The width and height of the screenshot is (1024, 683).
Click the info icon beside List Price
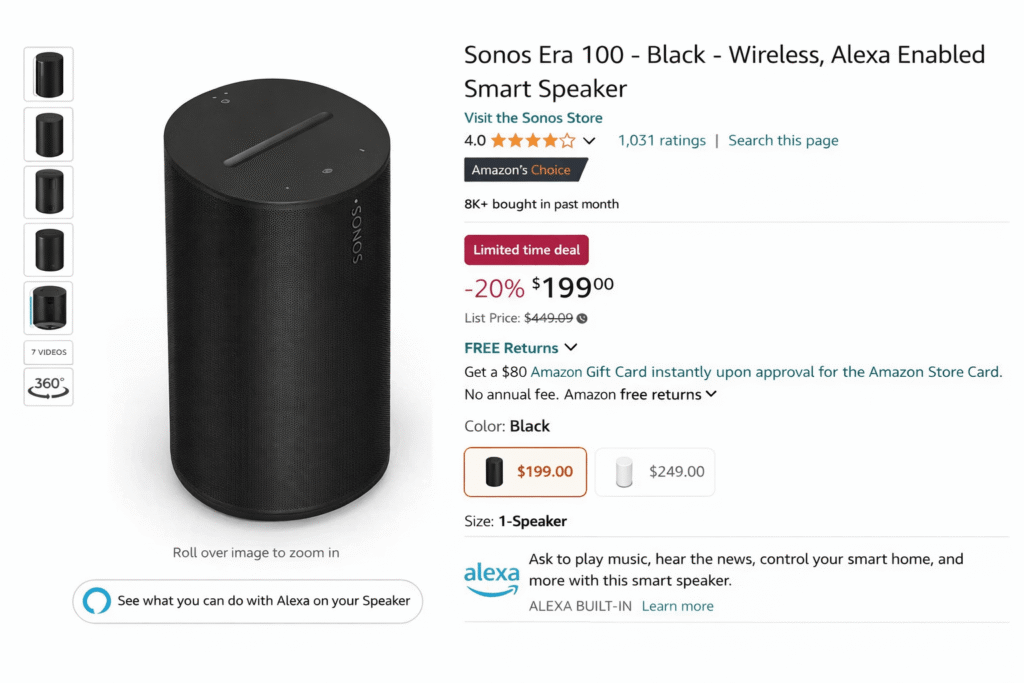point(582,319)
